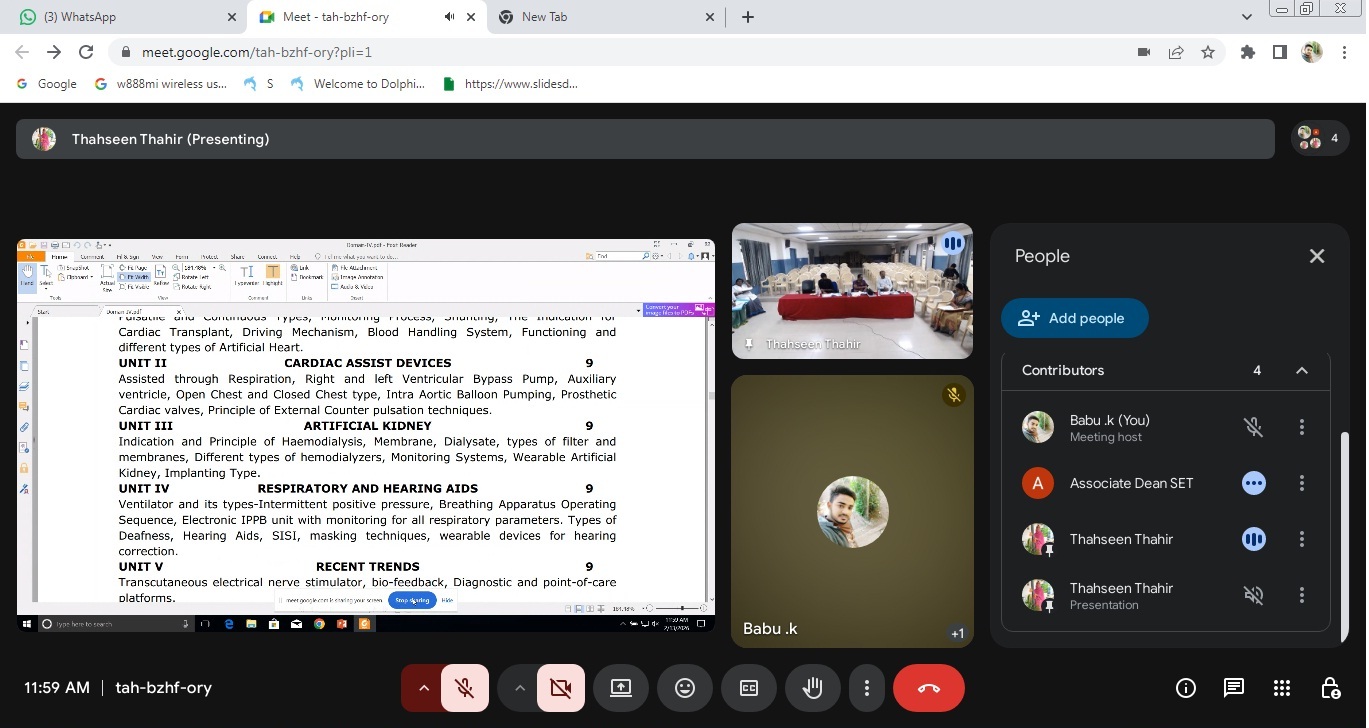Unmute the microphone in the bottom bar
Image resolution: width=1369 pixels, height=728 pixels.
[x=464, y=688]
